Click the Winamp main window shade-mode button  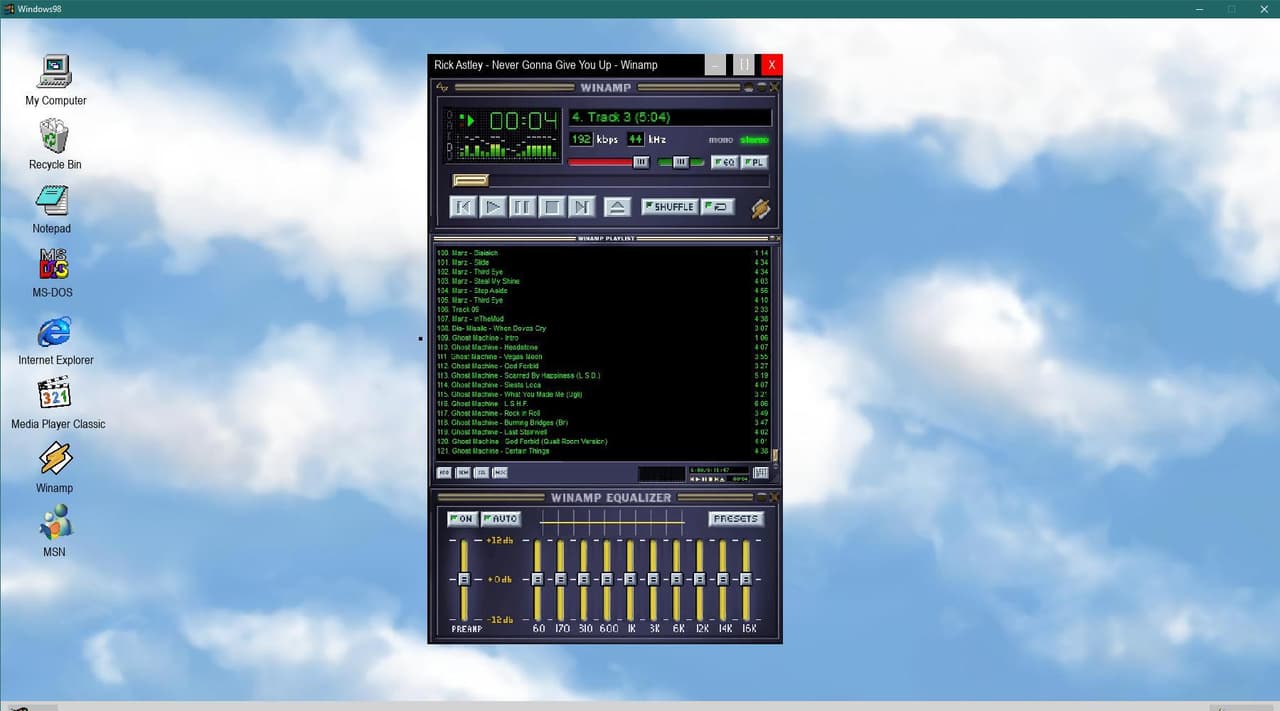pyautogui.click(x=762, y=87)
